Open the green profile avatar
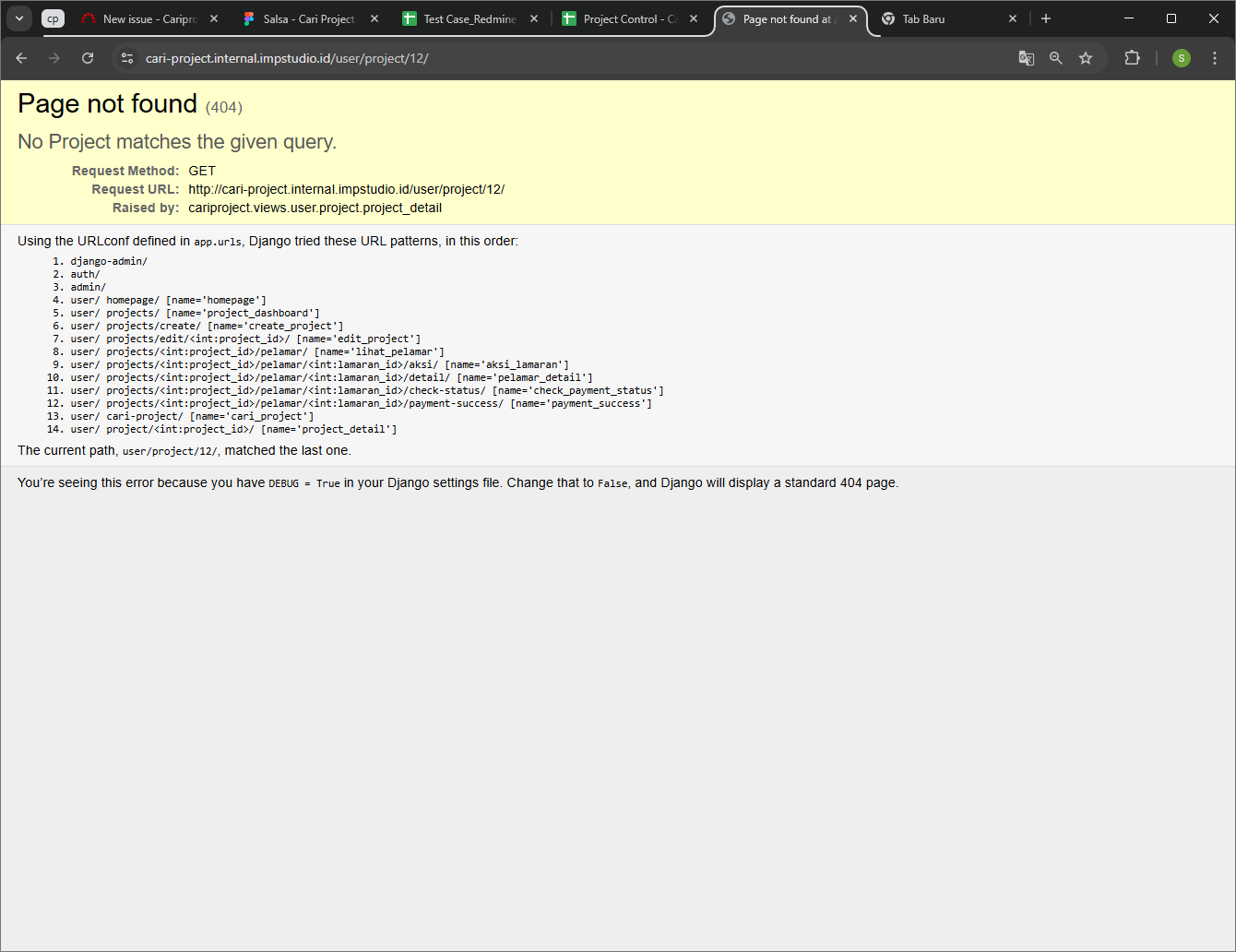Screen dimensions: 1236x952 point(1181,58)
